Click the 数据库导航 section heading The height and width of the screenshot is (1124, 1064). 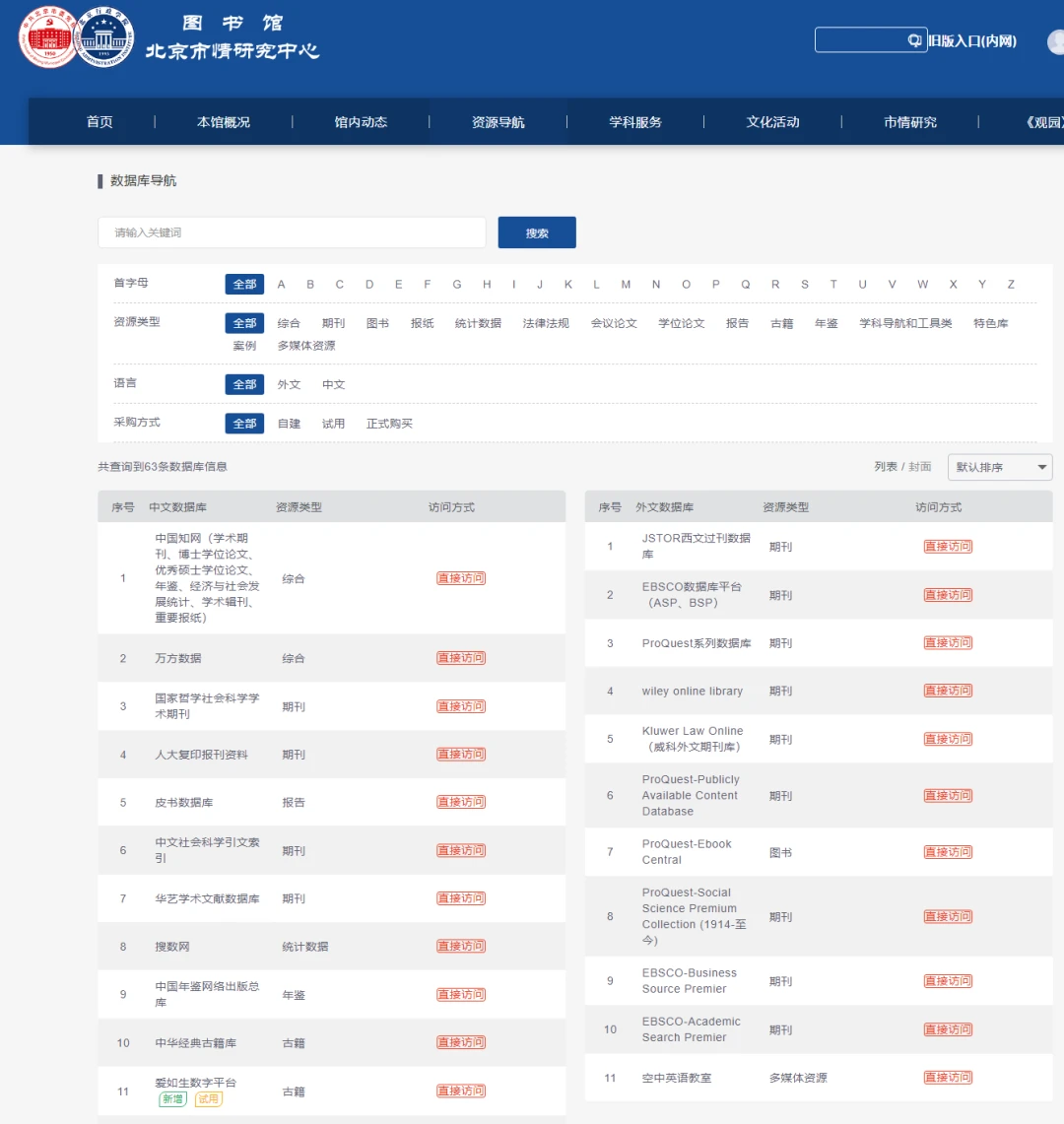coord(144,180)
